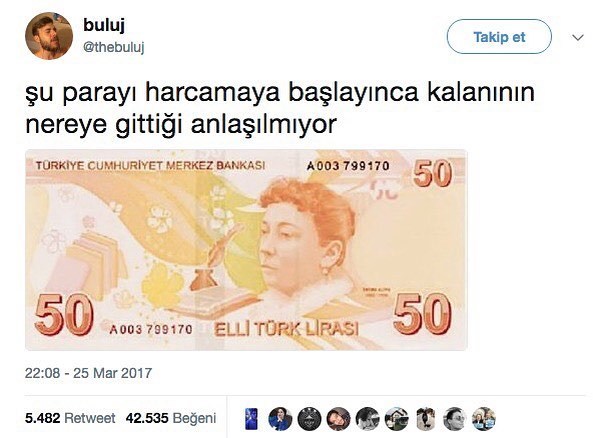Viewport: 607px width, 438px height.
Task: Open the blue rectangular liker avatar
Action: tap(251, 419)
